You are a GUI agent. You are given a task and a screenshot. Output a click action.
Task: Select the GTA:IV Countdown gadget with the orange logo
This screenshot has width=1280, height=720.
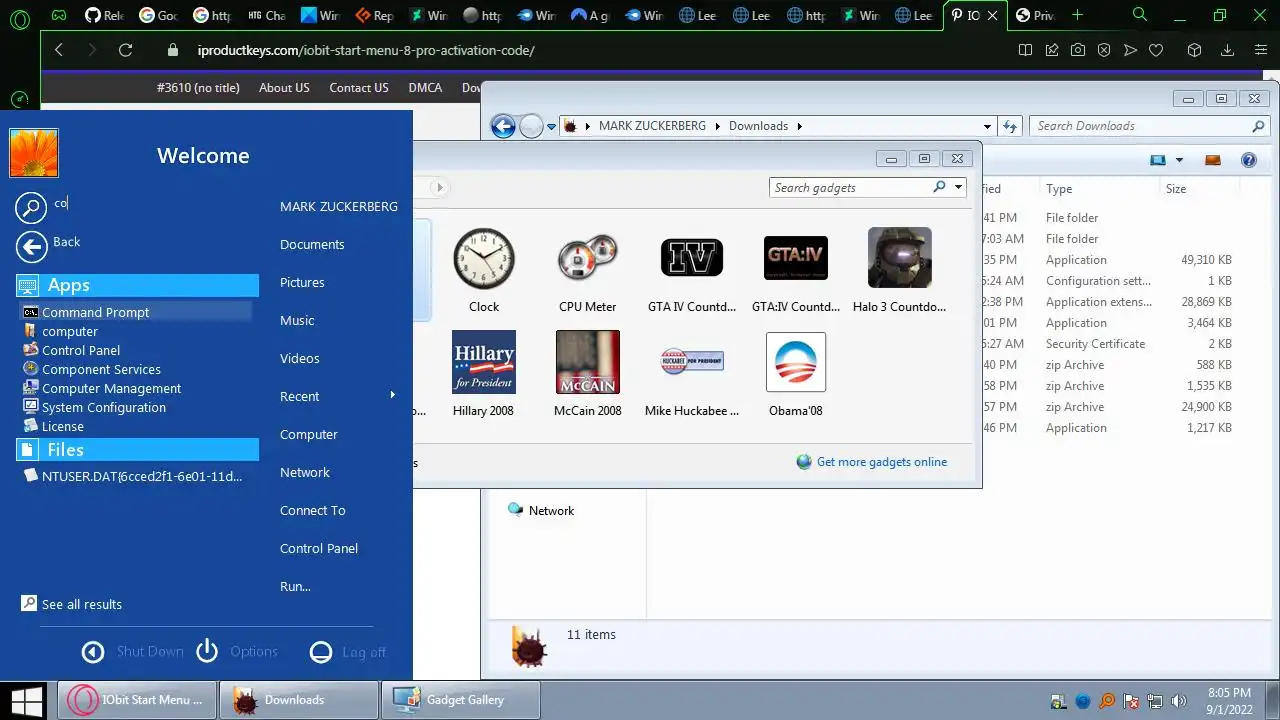coord(796,271)
